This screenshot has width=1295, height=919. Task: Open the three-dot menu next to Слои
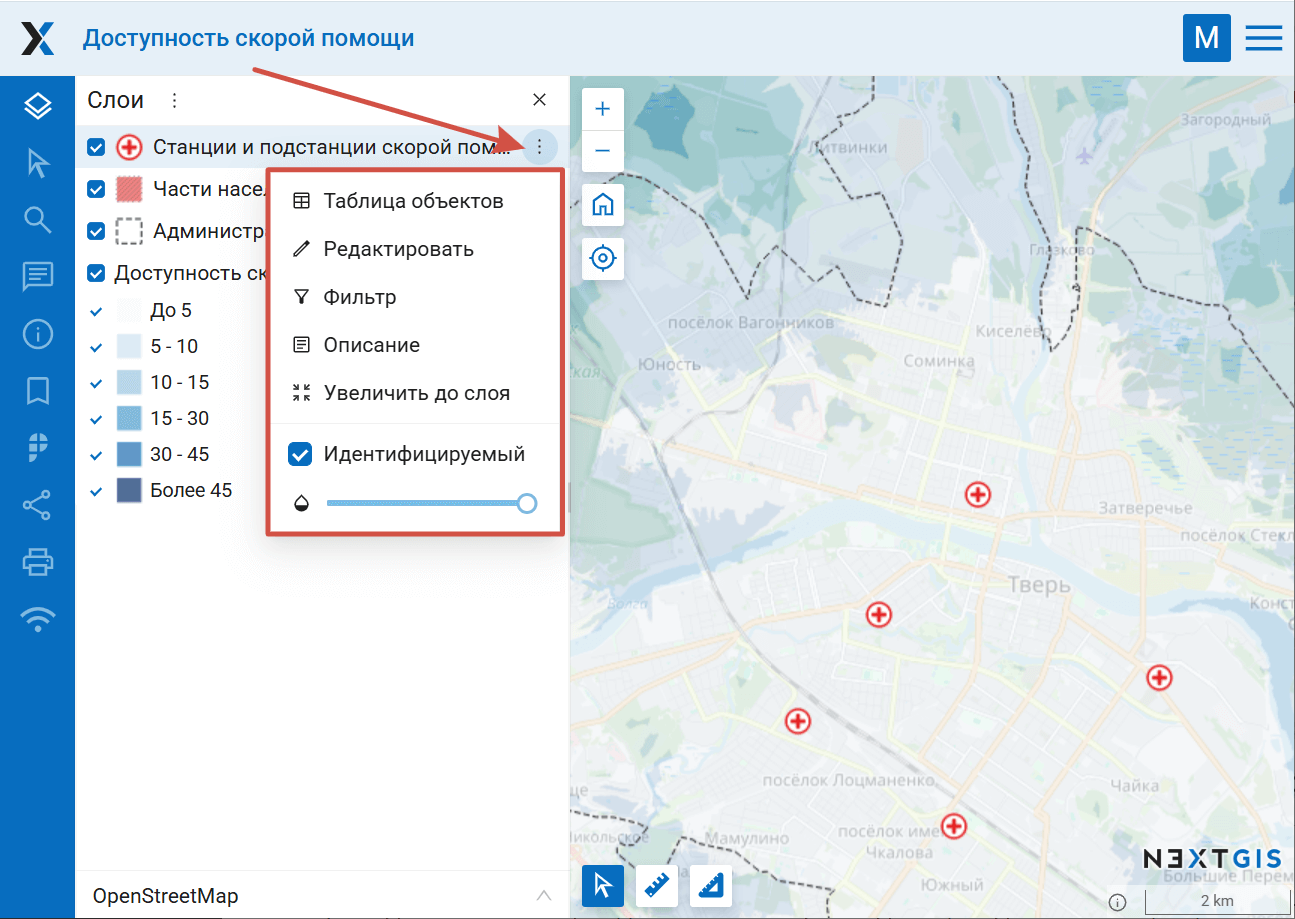pyautogui.click(x=173, y=99)
